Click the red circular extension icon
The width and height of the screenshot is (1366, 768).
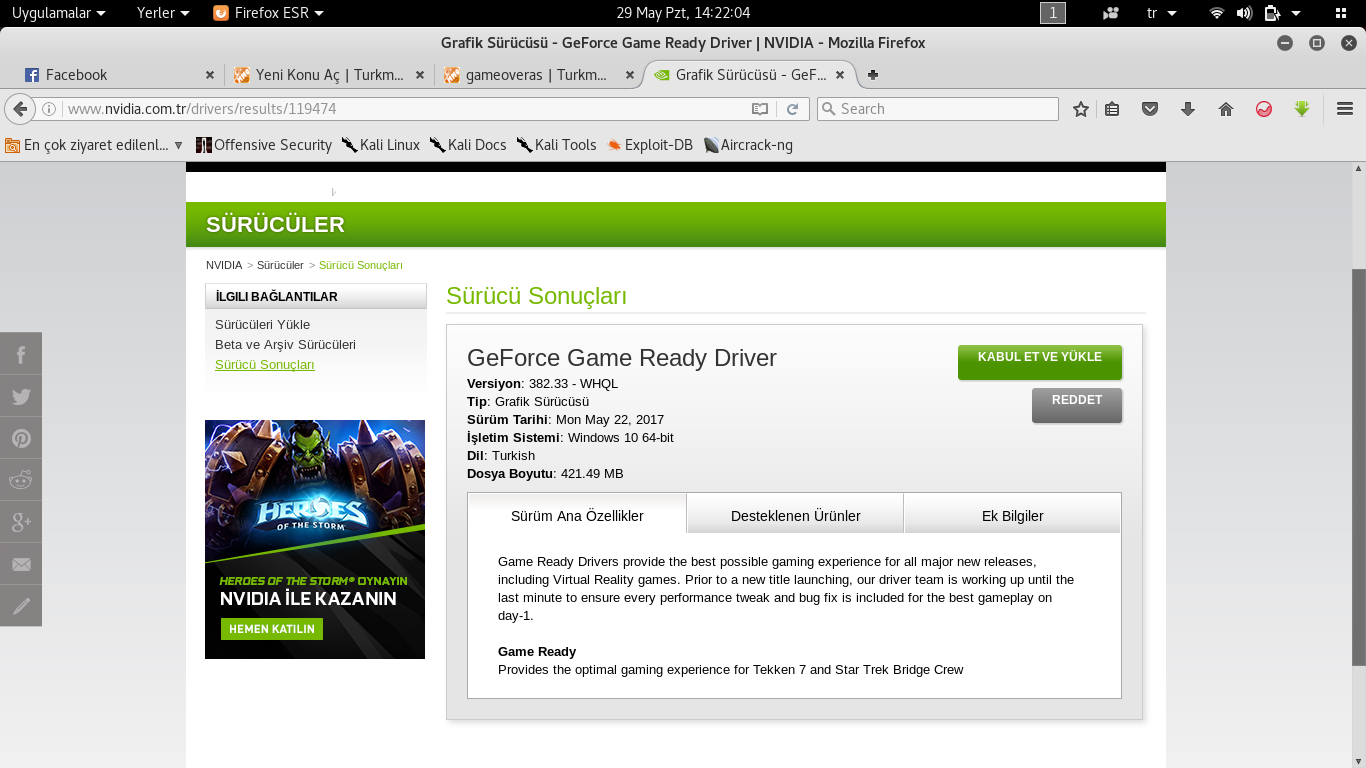coord(1264,109)
